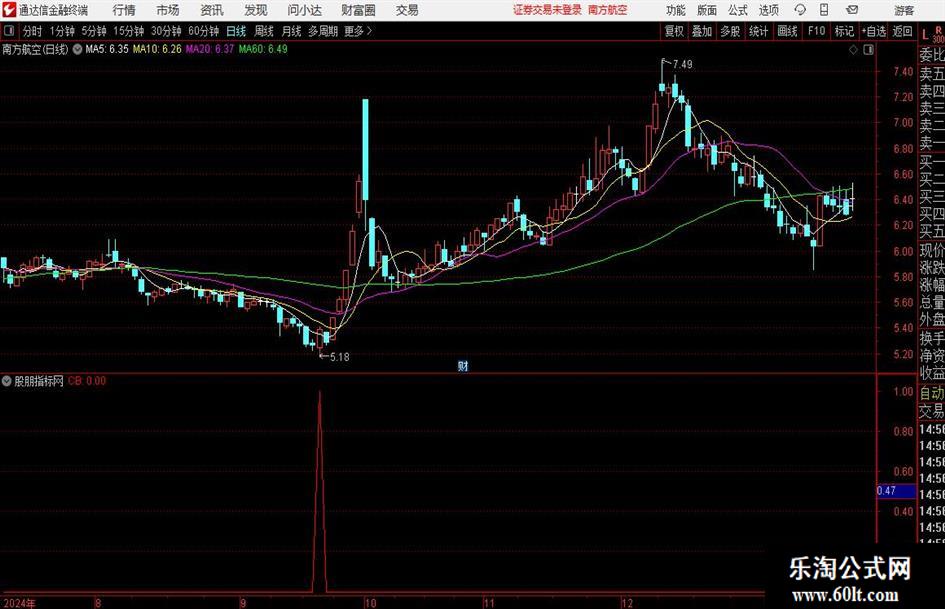Screen dimensions: 945x609
Task: Expand the 南方航空(日线) indicator dropdown arrow
Action: [78, 49]
